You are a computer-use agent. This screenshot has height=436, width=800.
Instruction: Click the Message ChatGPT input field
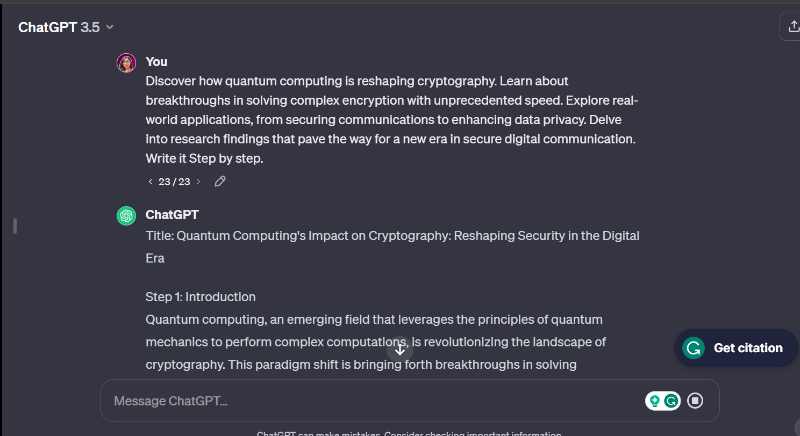pos(370,400)
